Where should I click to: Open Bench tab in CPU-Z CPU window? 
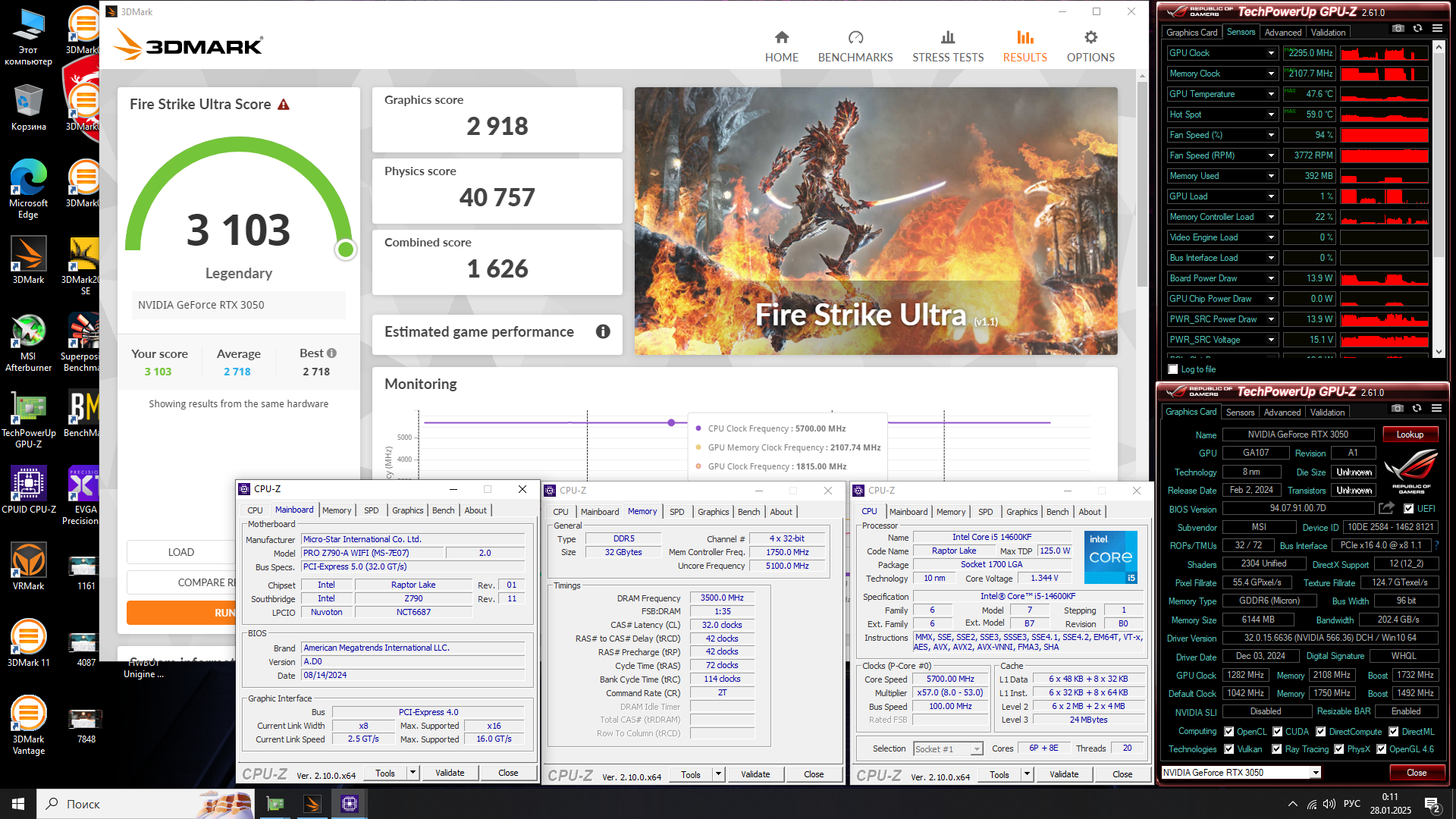click(1057, 512)
